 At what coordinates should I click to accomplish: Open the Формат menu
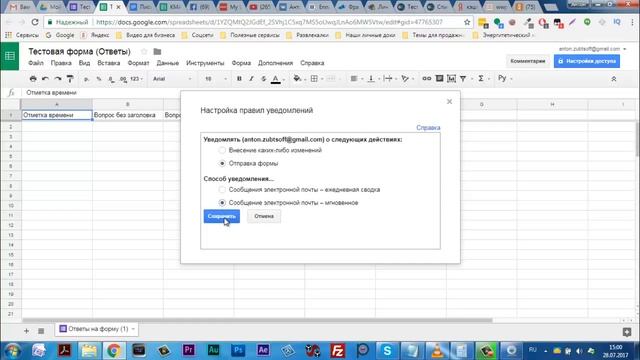point(138,63)
